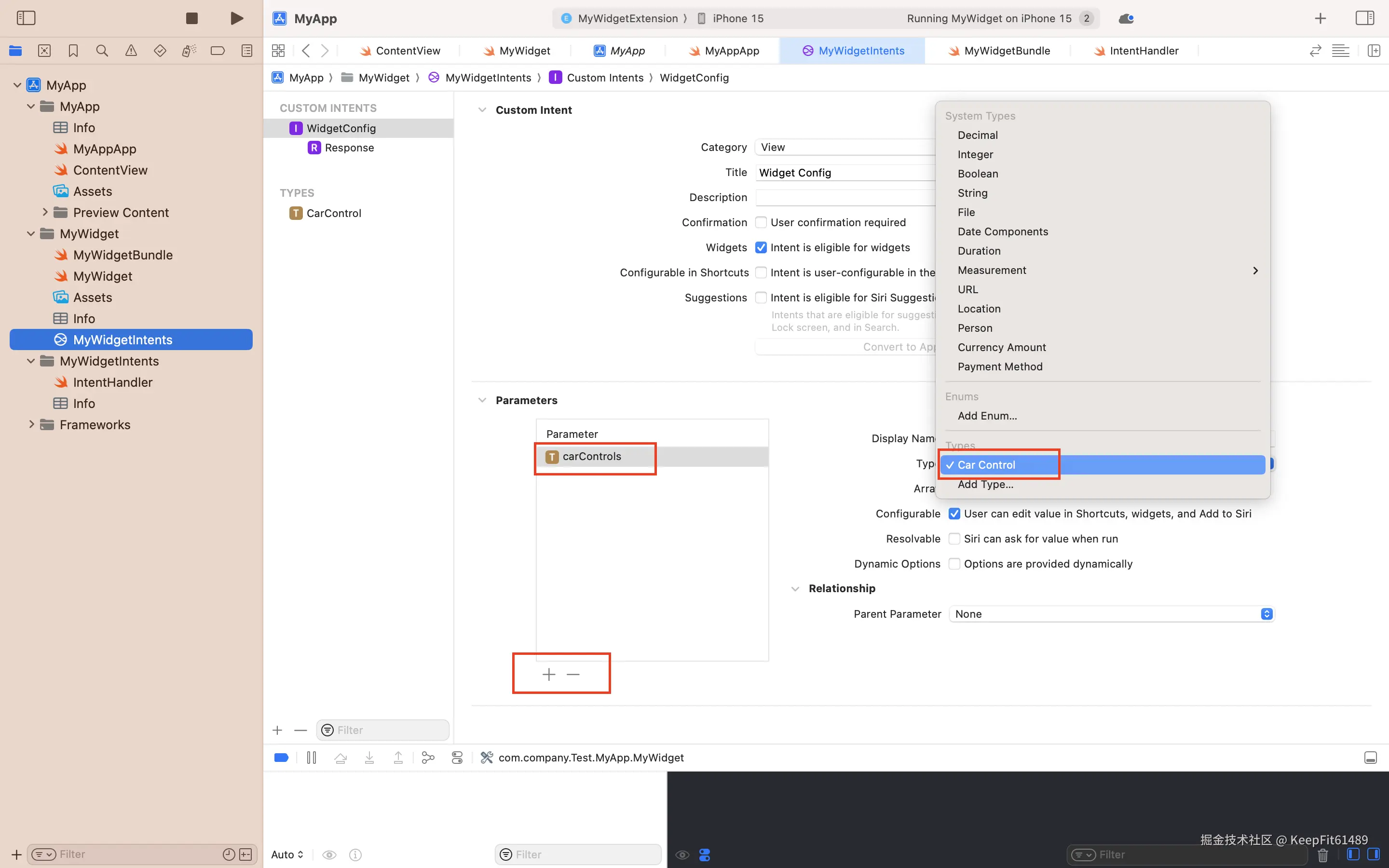This screenshot has height=868, width=1389.
Task: Uncheck Intent is eligible for widgets
Action: tap(761, 247)
